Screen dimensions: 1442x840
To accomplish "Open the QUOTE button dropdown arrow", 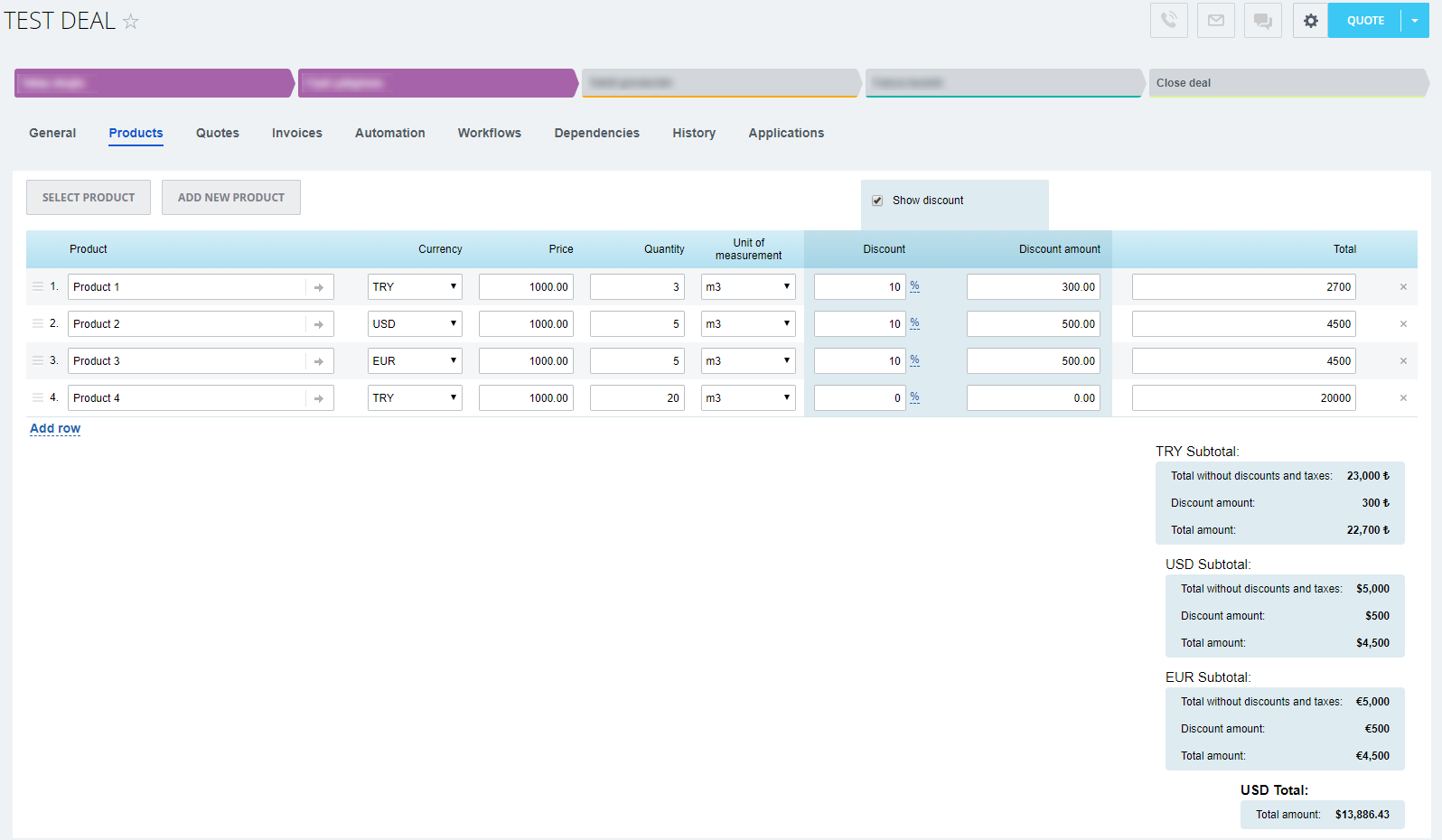I will (x=1415, y=21).
